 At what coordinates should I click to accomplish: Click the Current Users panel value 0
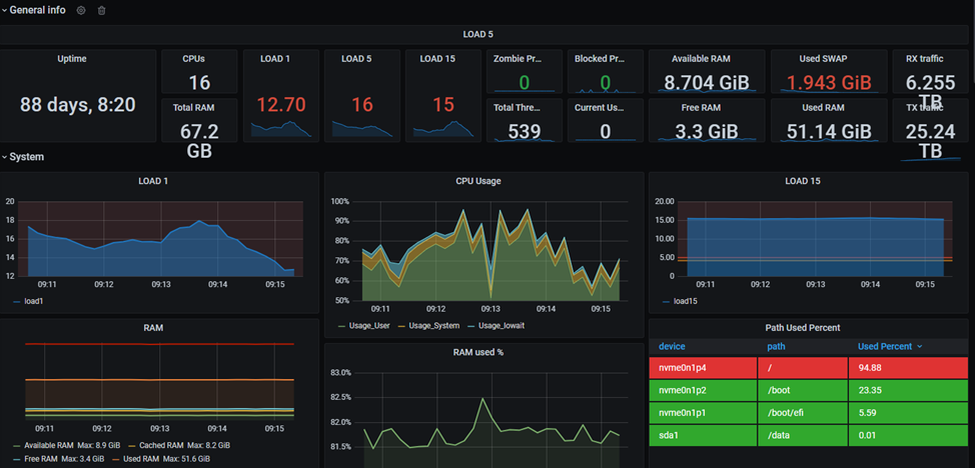pyautogui.click(x=605, y=131)
